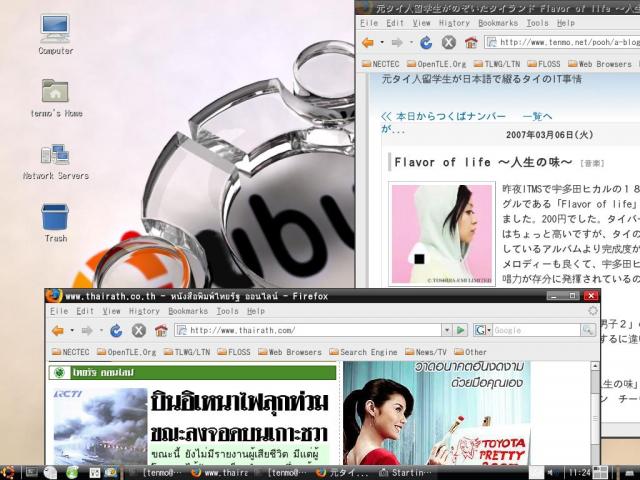The image size is (640, 480).
Task: Open the Network Servers desktop icon
Action: click(56, 162)
